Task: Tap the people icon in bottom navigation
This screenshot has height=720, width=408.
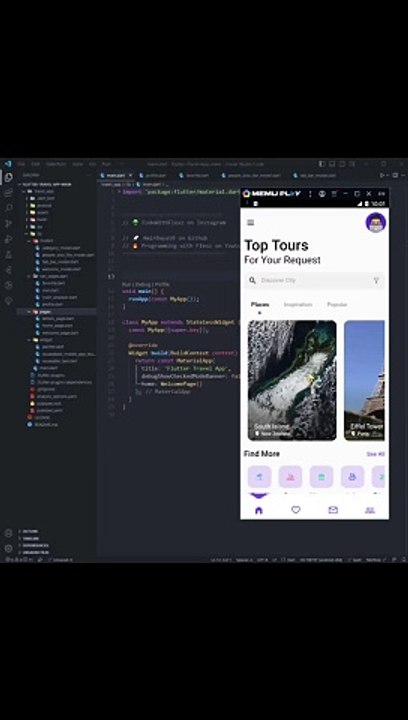Action: point(370,510)
